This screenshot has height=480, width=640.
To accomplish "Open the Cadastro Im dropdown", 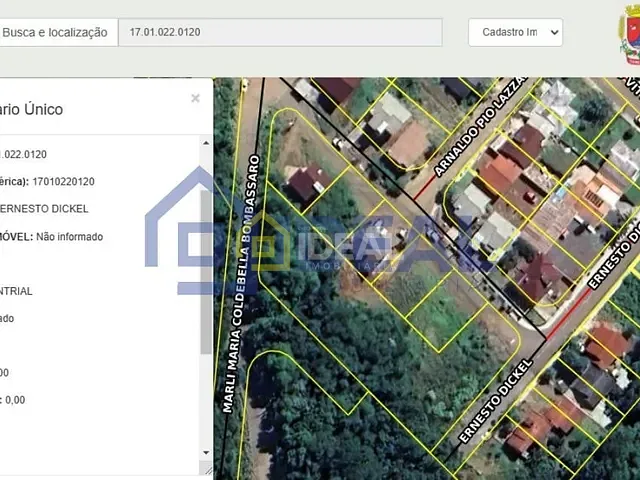I will point(516,32).
